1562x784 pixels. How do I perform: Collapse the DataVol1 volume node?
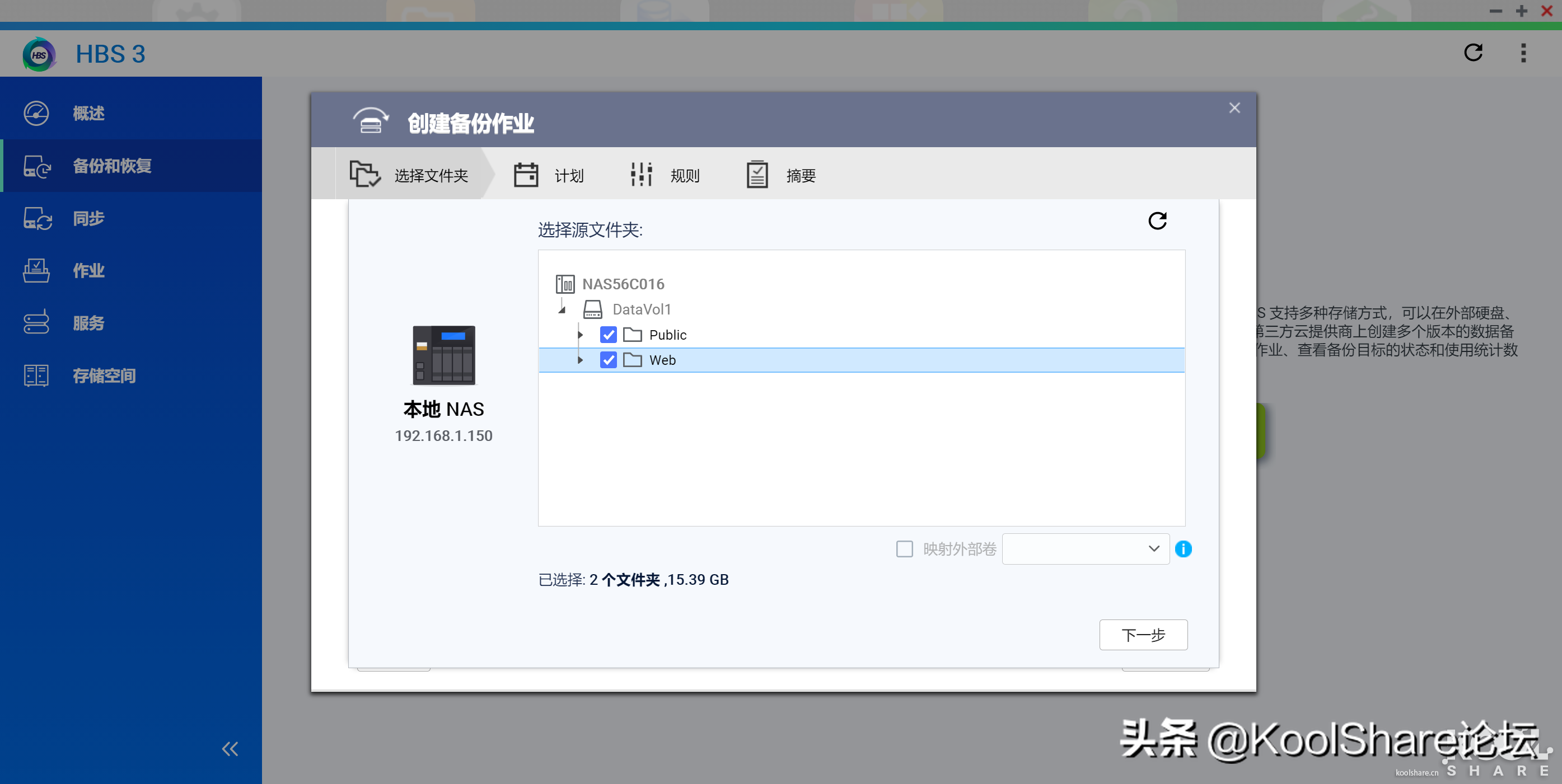(562, 310)
